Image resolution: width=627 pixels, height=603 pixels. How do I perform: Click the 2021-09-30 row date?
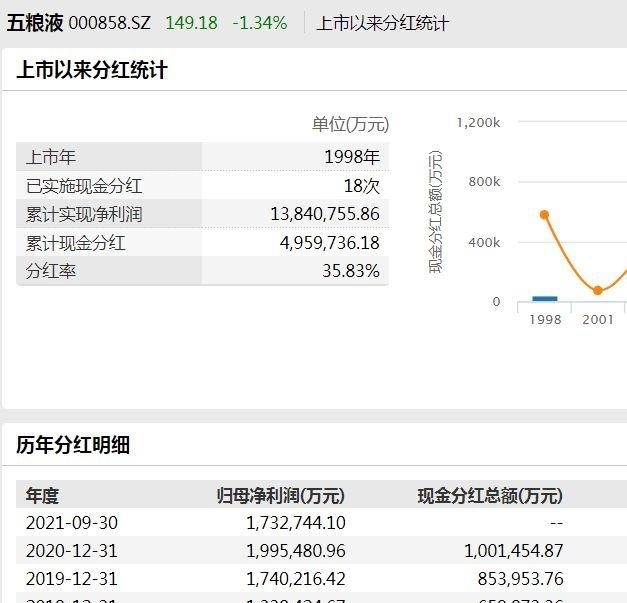point(72,523)
